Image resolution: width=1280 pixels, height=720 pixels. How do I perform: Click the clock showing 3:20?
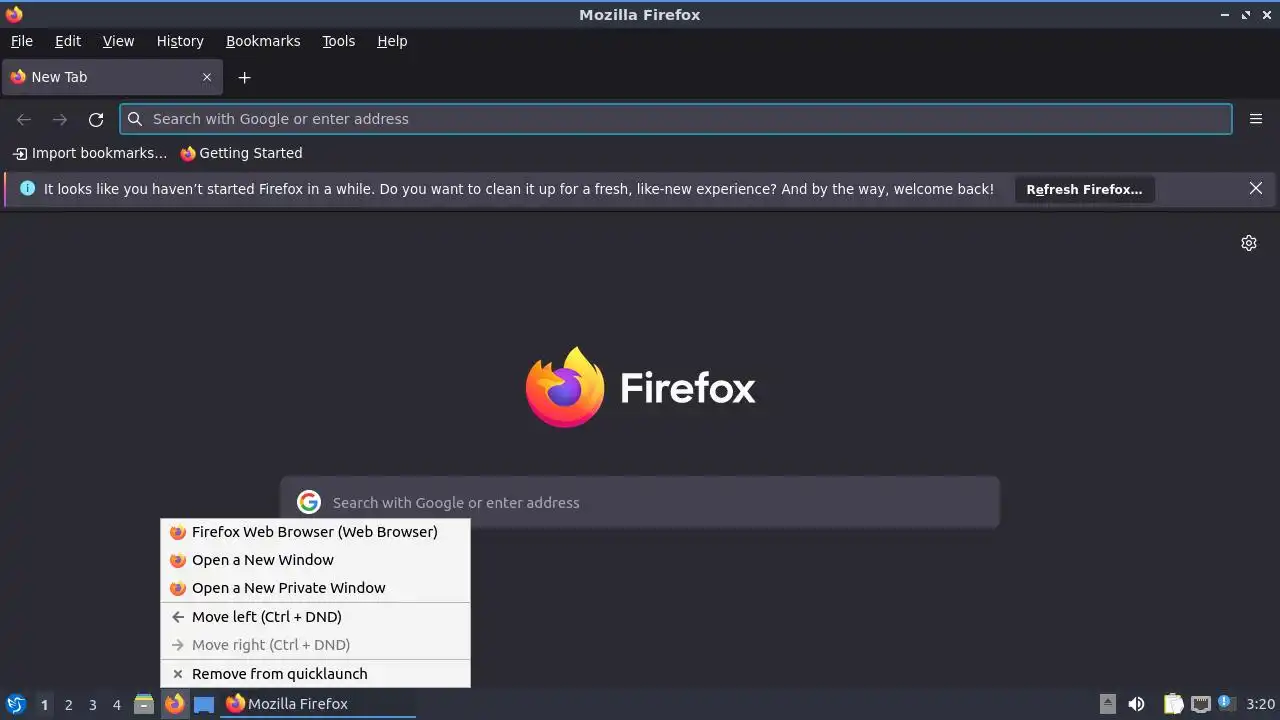coord(1260,704)
